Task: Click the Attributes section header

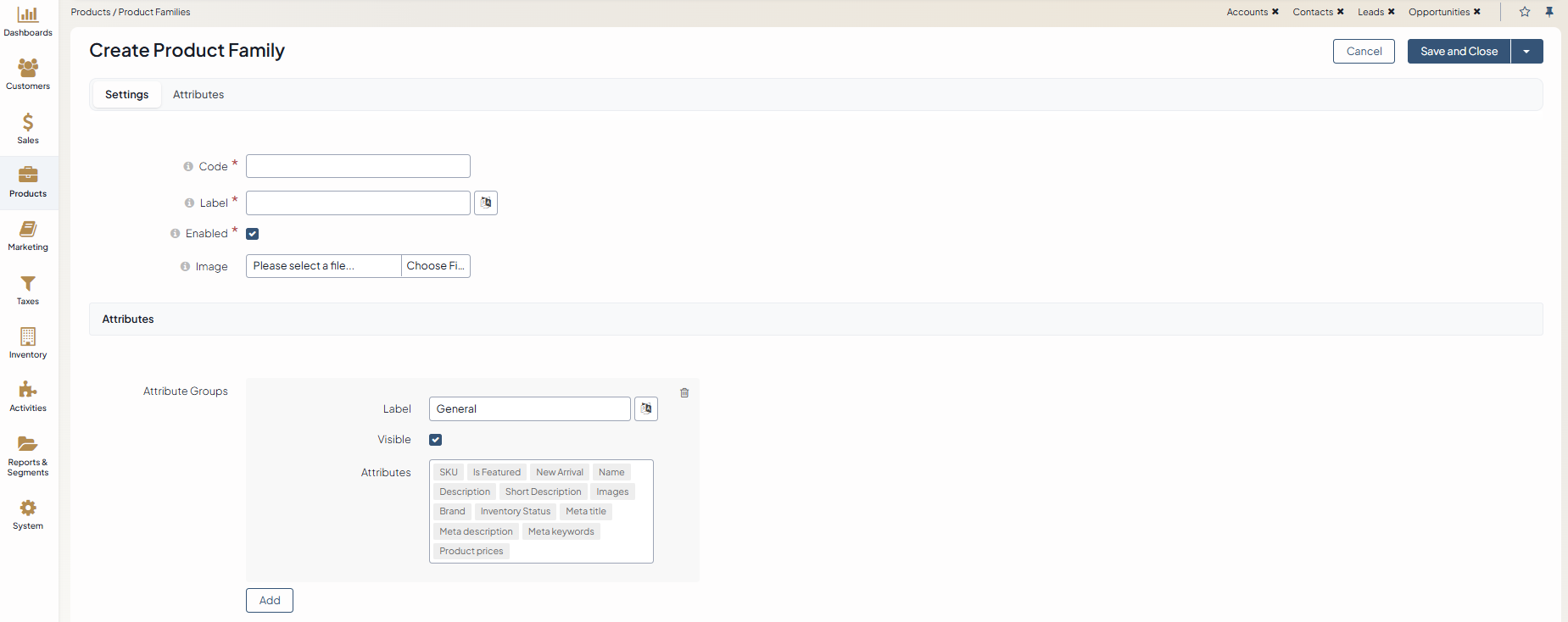Action: pos(816,319)
